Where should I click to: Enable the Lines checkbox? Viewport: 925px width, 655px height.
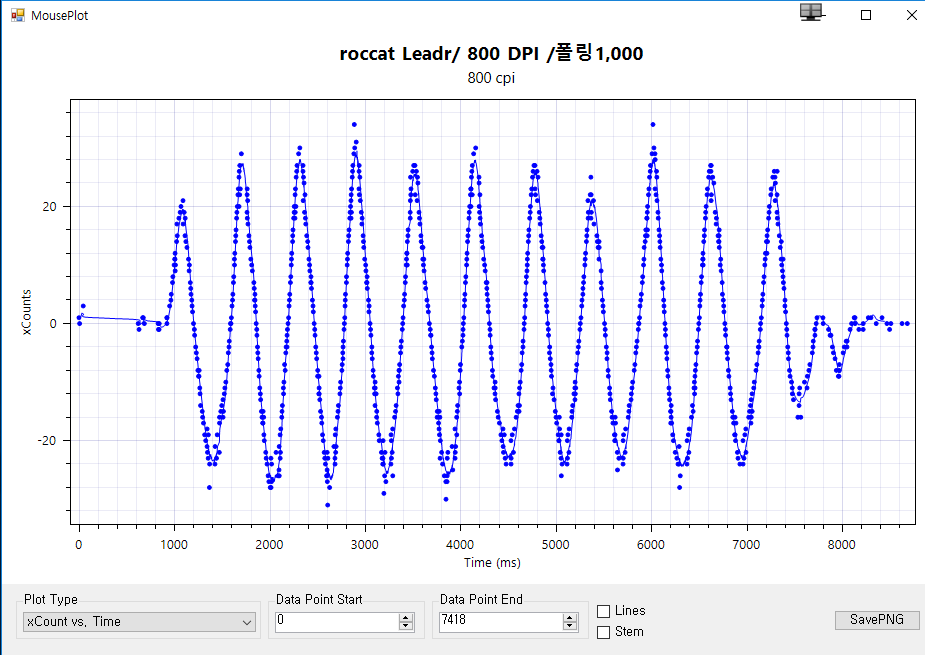[x=603, y=611]
